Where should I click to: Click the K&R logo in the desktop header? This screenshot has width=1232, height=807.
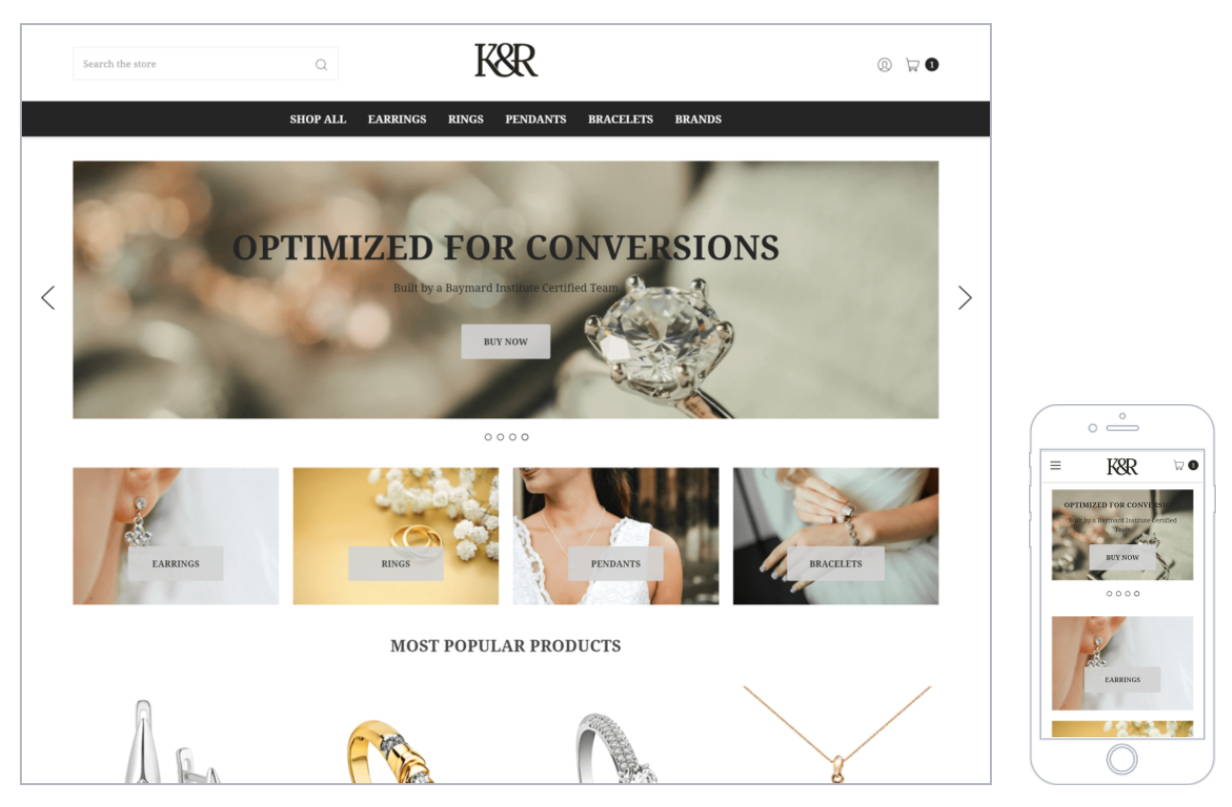pyautogui.click(x=506, y=61)
